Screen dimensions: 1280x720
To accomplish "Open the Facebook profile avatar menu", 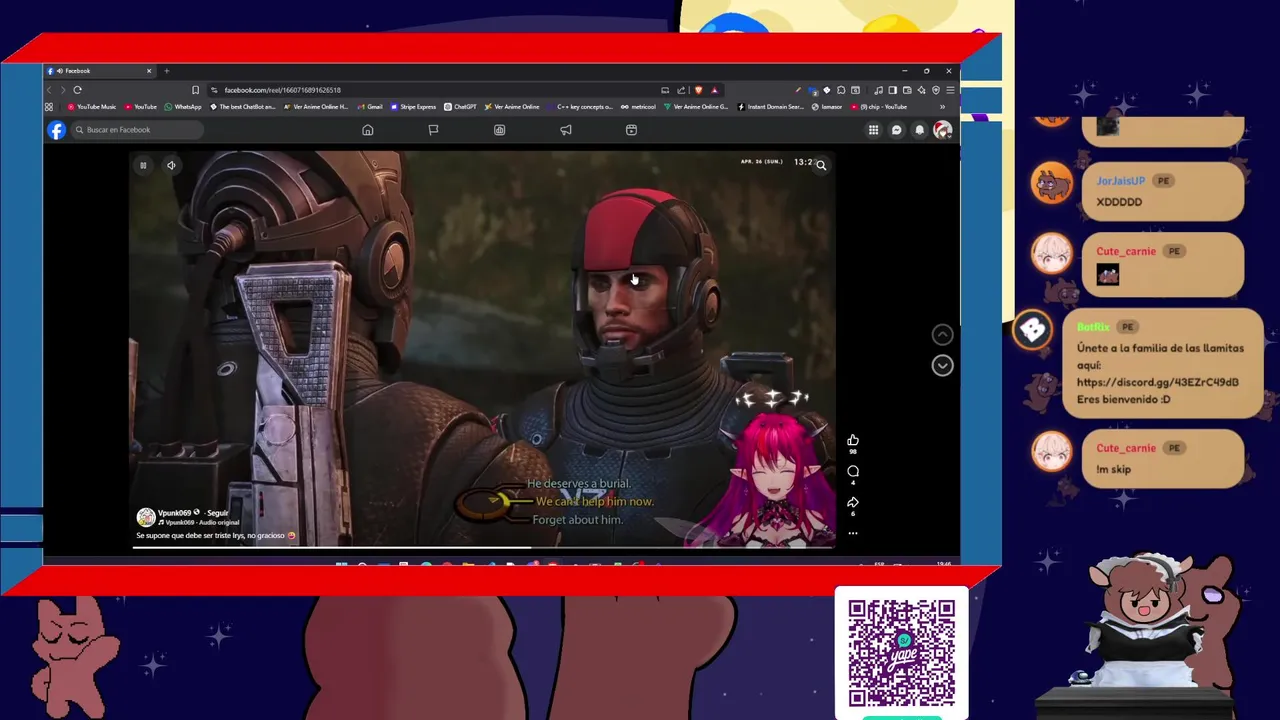I will click(942, 130).
